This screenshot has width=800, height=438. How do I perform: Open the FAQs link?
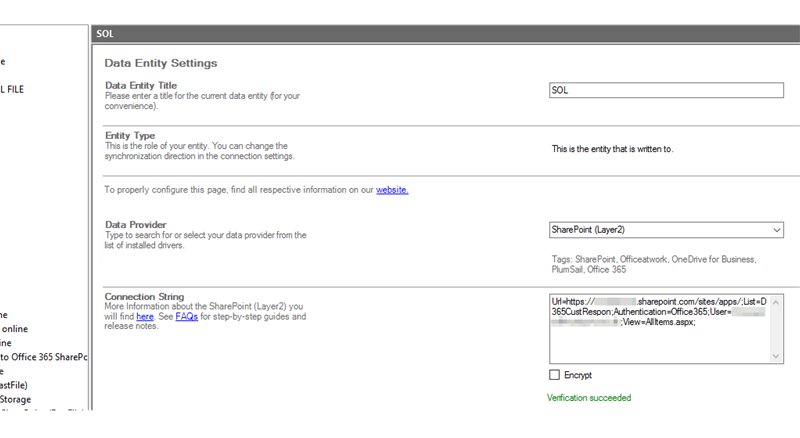(186, 317)
